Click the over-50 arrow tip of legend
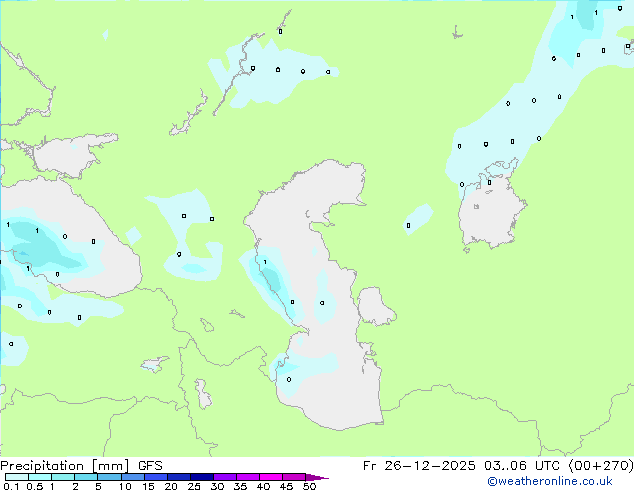634x490 pixels. click(x=317, y=477)
